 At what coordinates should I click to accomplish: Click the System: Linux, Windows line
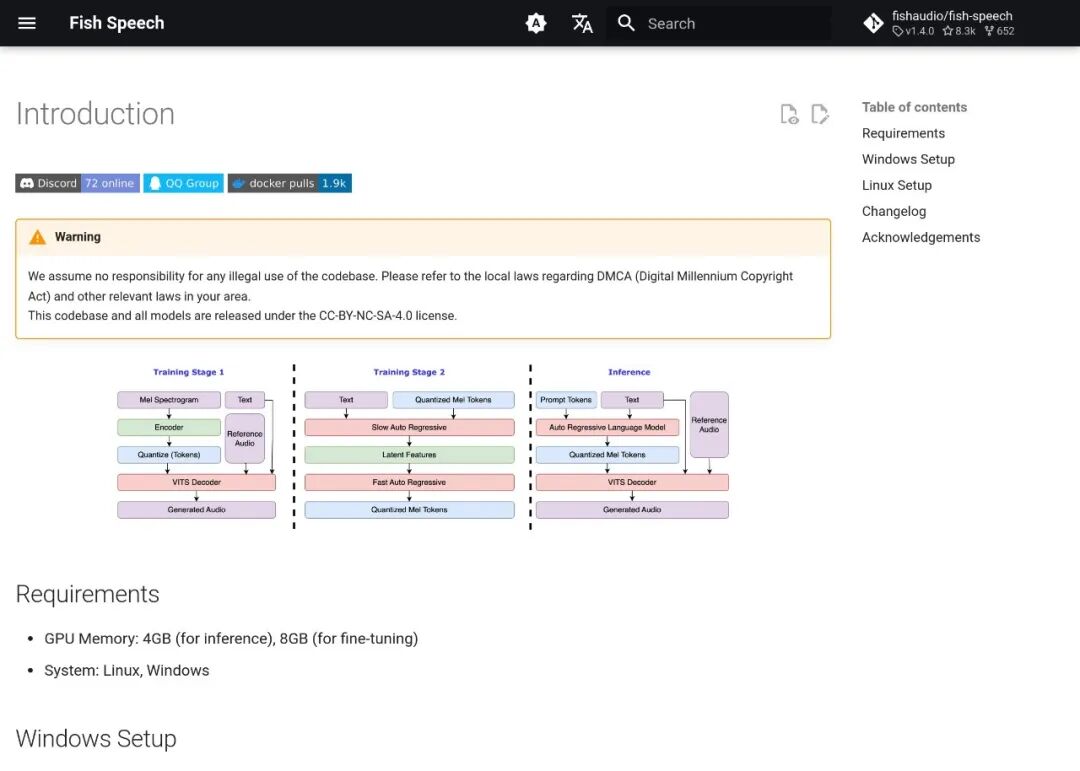click(127, 670)
